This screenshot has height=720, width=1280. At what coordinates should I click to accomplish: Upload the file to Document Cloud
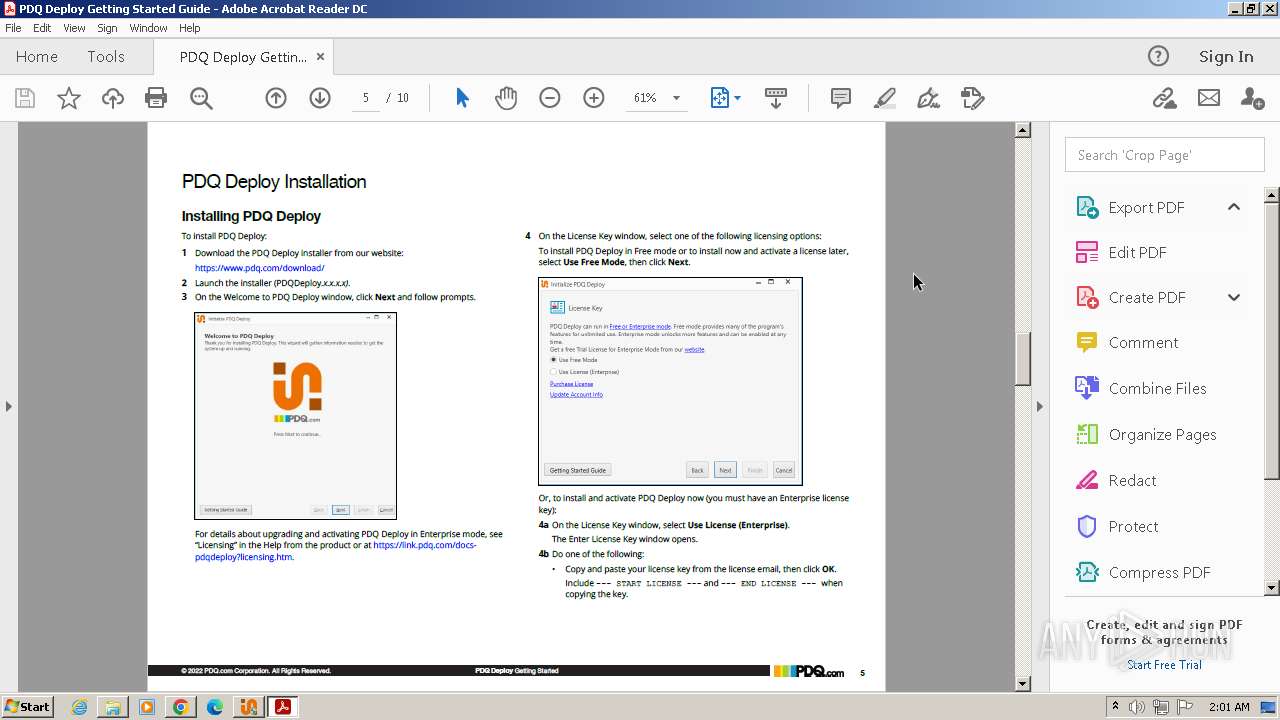click(113, 98)
